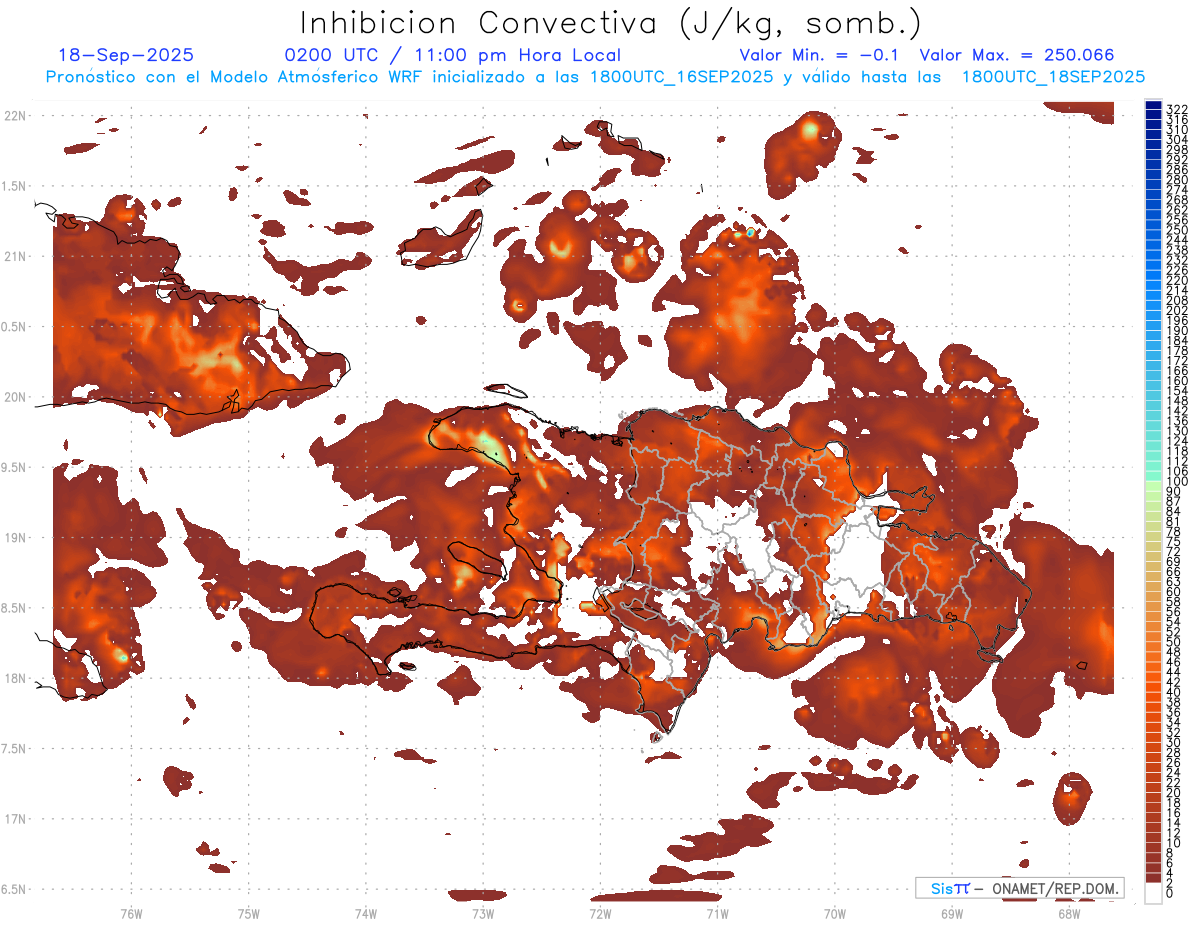Click the SisTT ONAMET/REP.DOM. logo box

(1019, 888)
